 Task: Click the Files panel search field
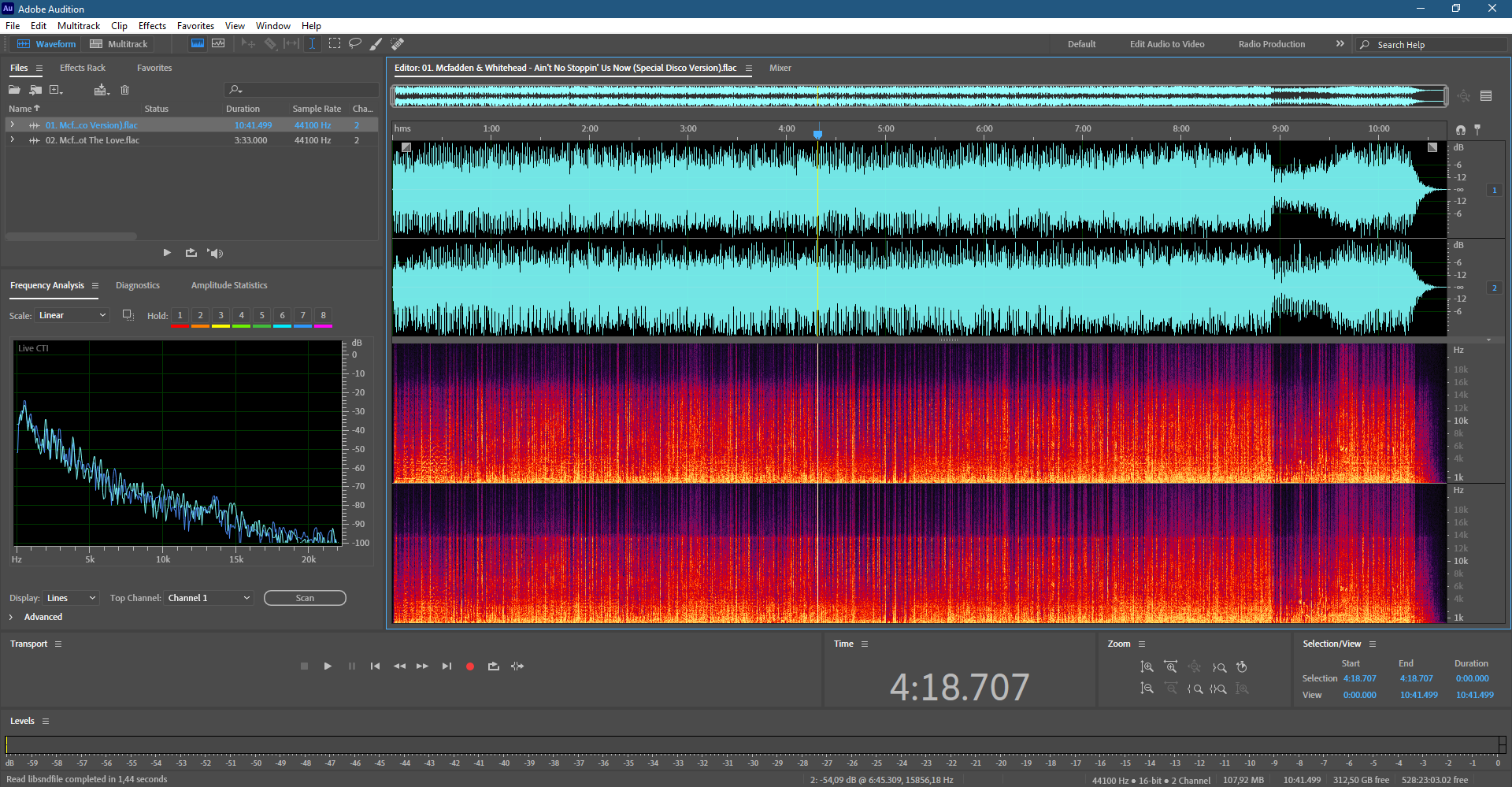301,90
